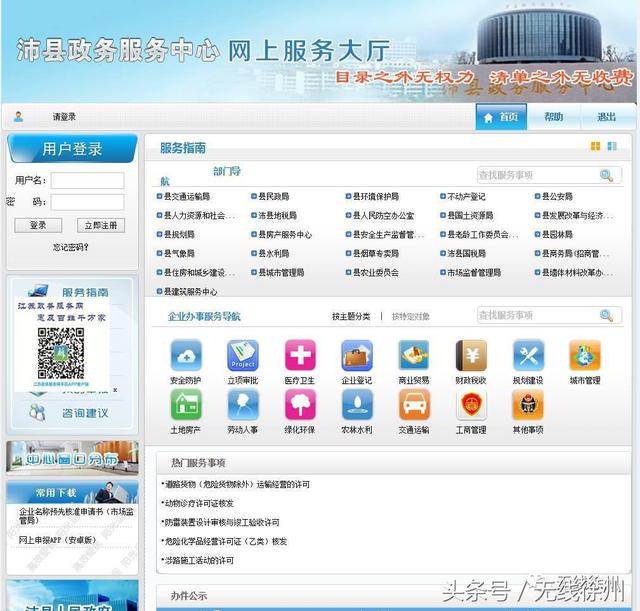Open department 县建筑服务中心

[x=191, y=292]
